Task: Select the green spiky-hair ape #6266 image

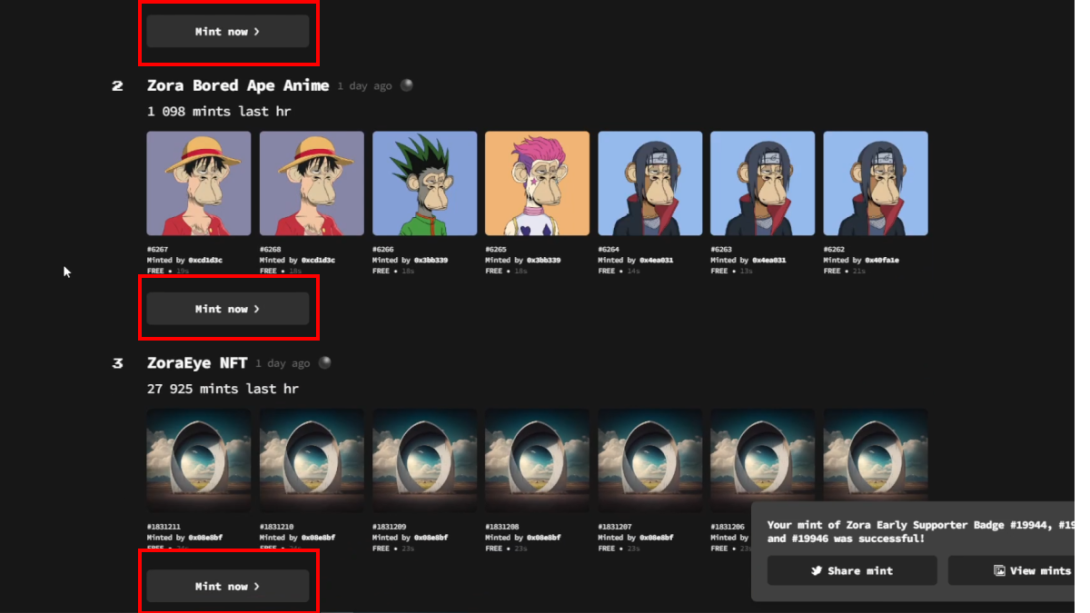Action: click(425, 183)
